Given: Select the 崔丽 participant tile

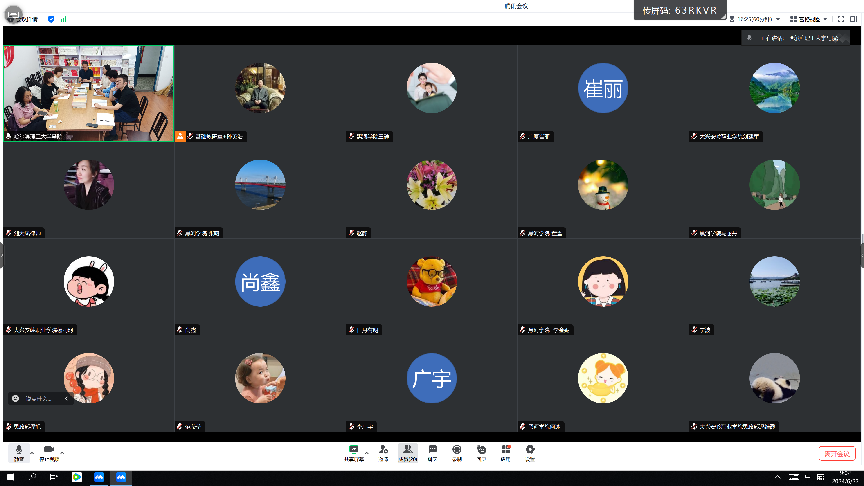Looking at the screenshot, I should point(603,89).
